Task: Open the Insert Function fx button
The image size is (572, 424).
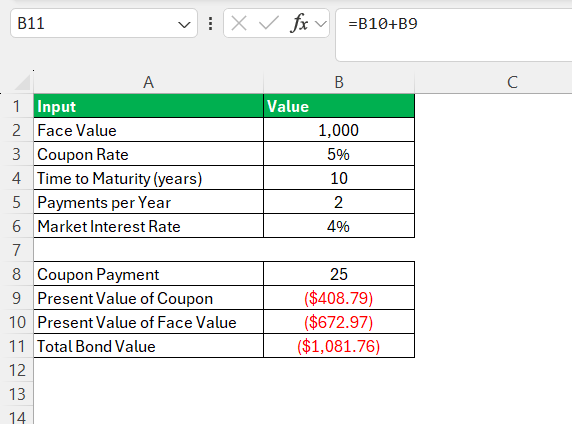Action: (x=299, y=24)
